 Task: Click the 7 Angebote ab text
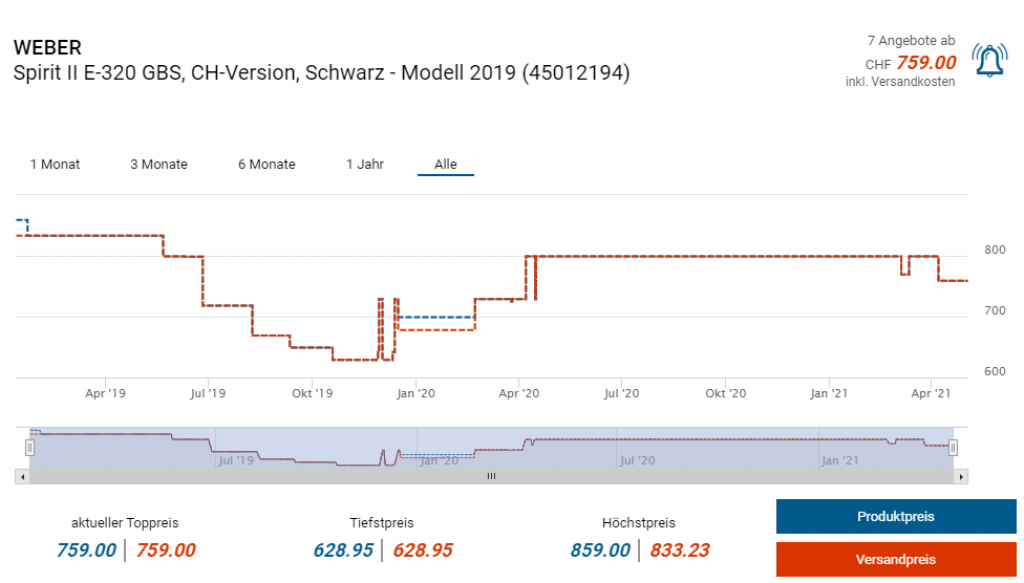click(x=910, y=41)
